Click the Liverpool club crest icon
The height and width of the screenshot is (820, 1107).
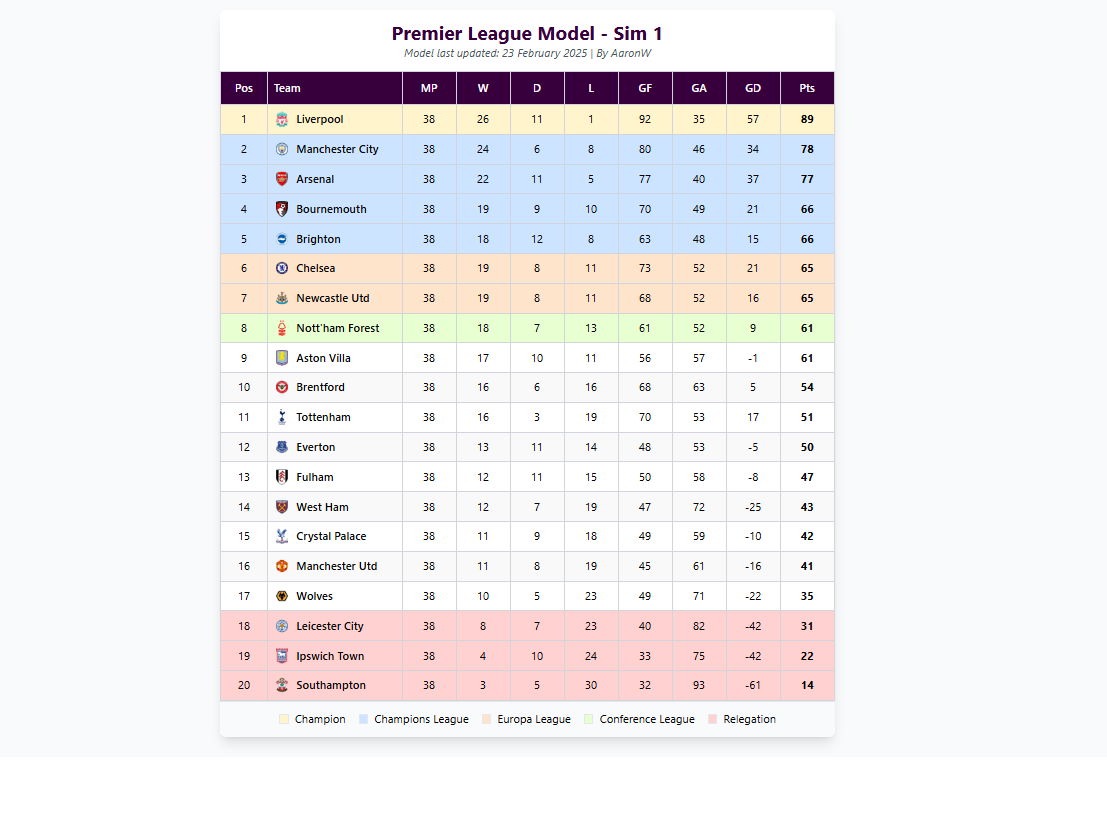click(282, 120)
